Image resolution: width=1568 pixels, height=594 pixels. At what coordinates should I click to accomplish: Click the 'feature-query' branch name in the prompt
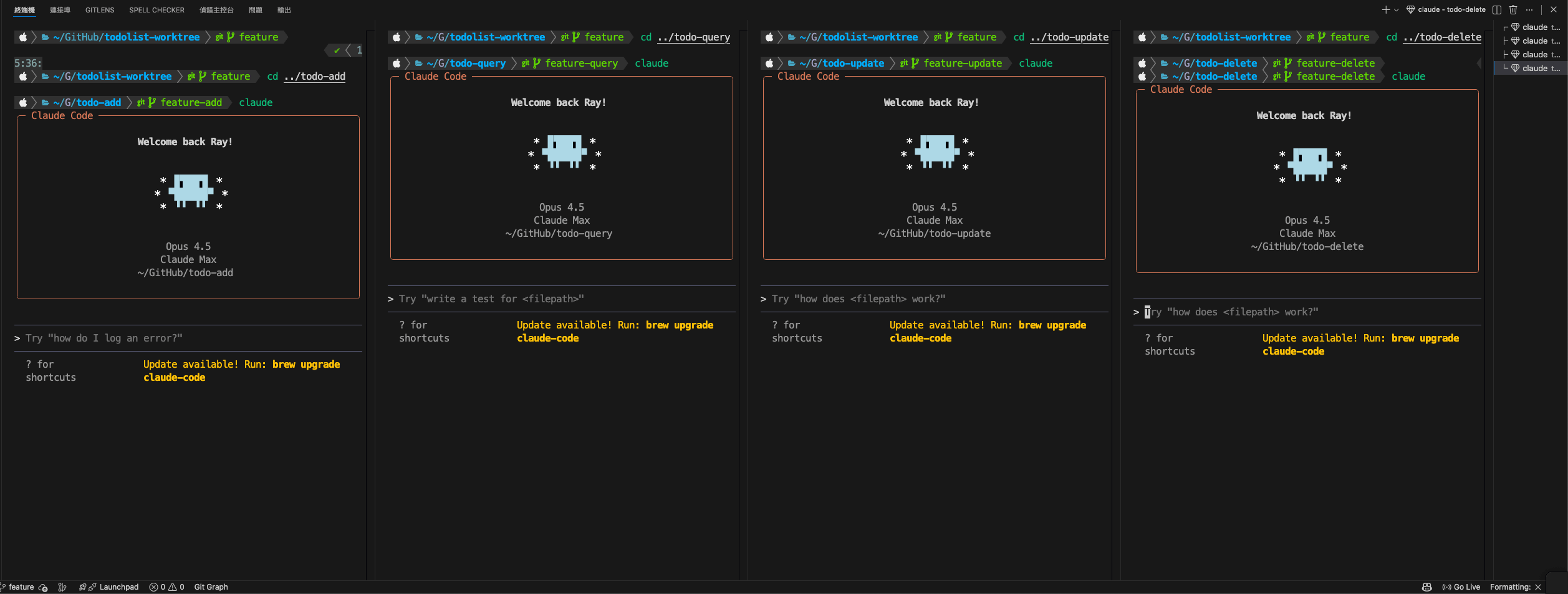click(582, 64)
